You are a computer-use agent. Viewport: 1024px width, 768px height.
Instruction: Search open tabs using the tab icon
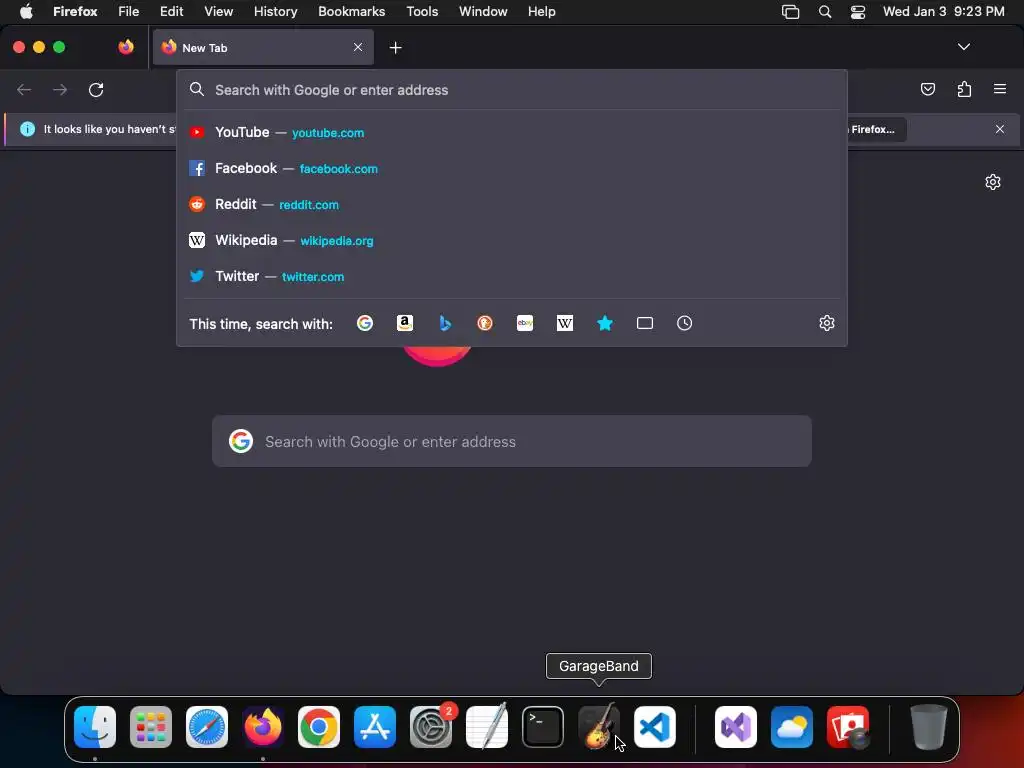coord(645,323)
